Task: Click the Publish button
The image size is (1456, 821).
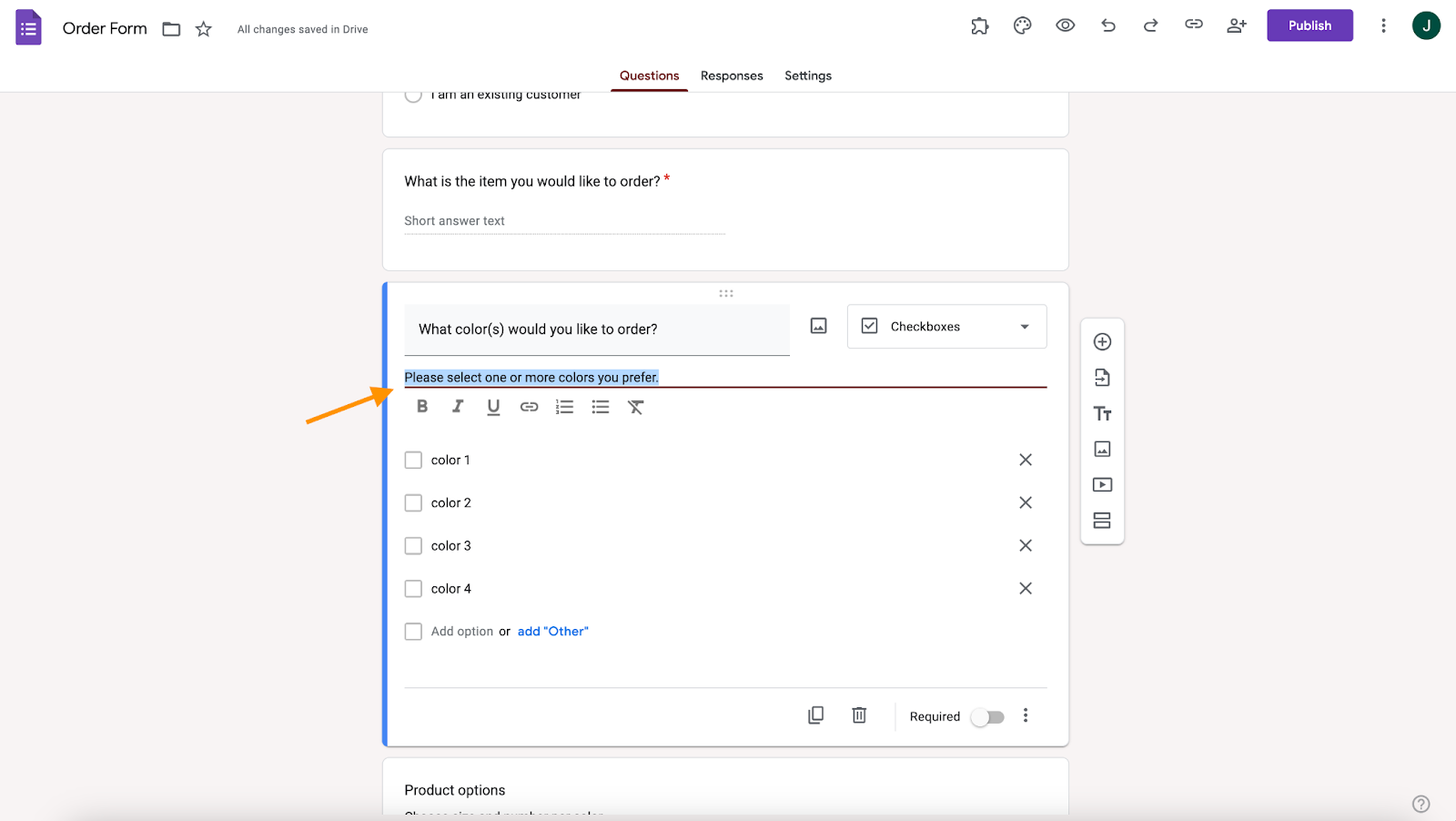Action: [x=1309, y=25]
